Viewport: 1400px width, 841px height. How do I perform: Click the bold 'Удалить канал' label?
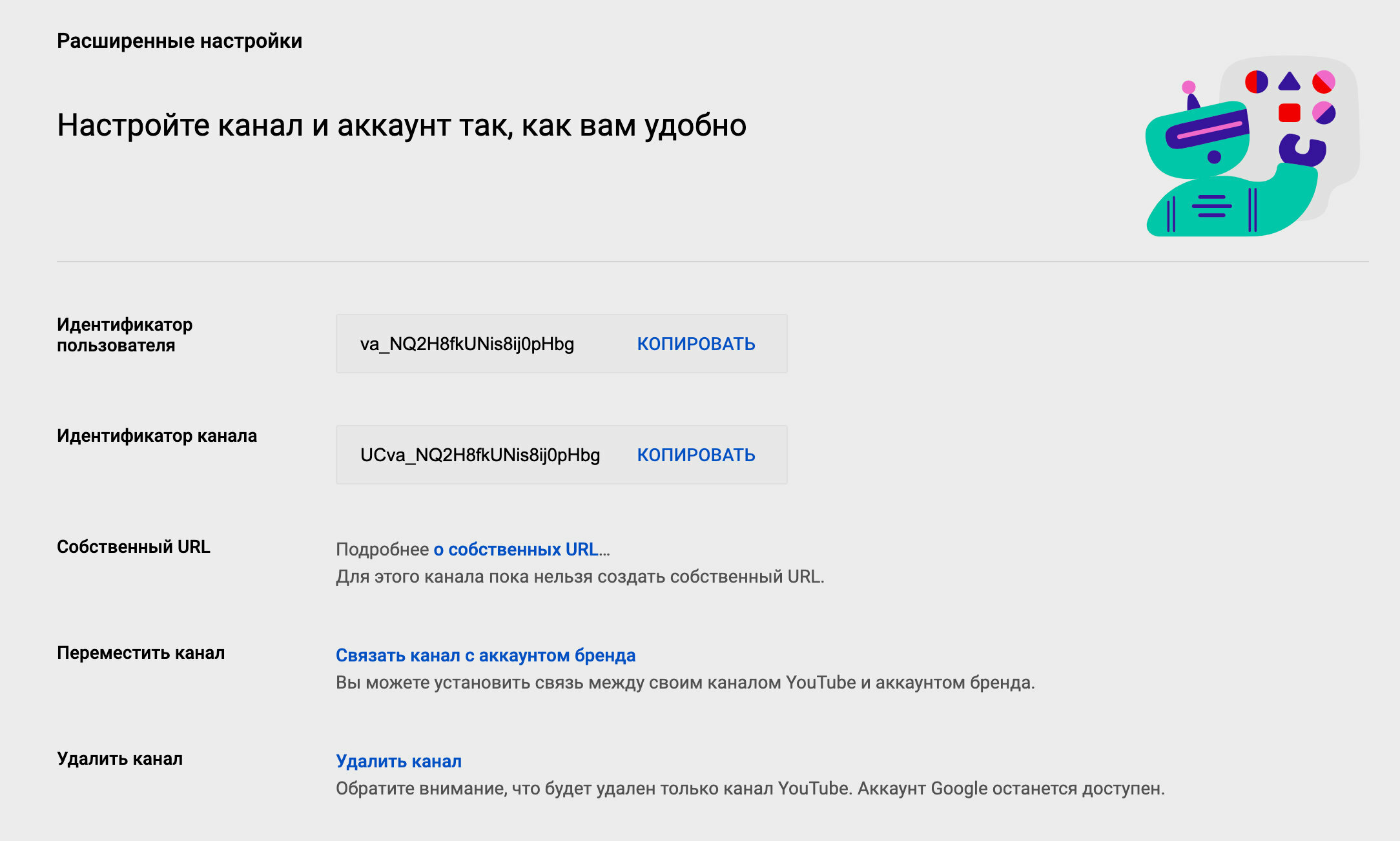click(x=120, y=758)
